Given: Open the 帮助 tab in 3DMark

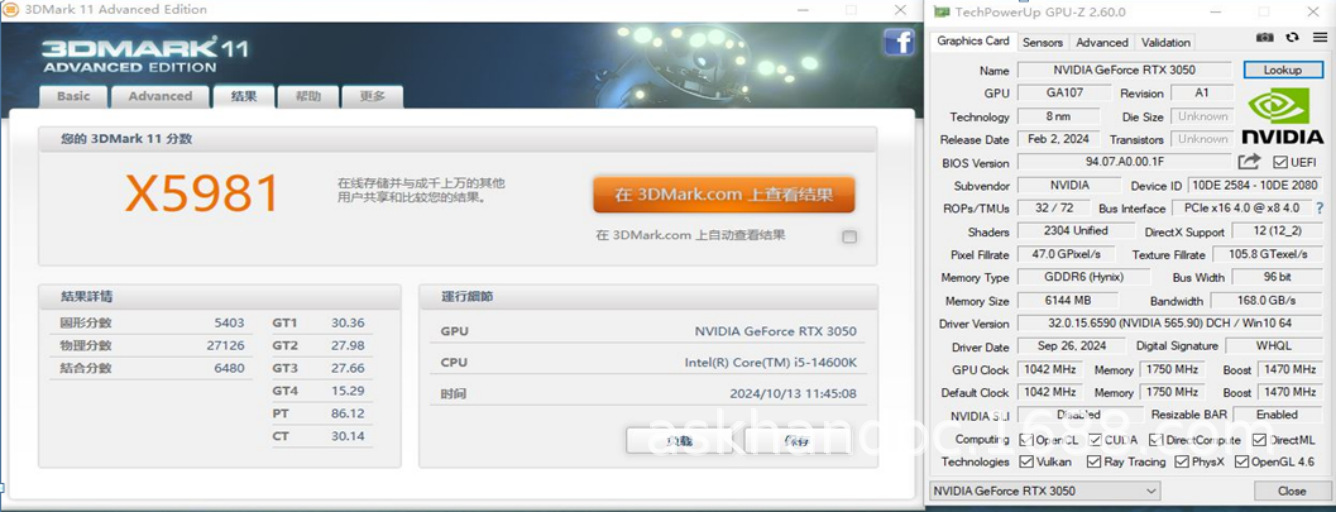Looking at the screenshot, I should coord(308,96).
